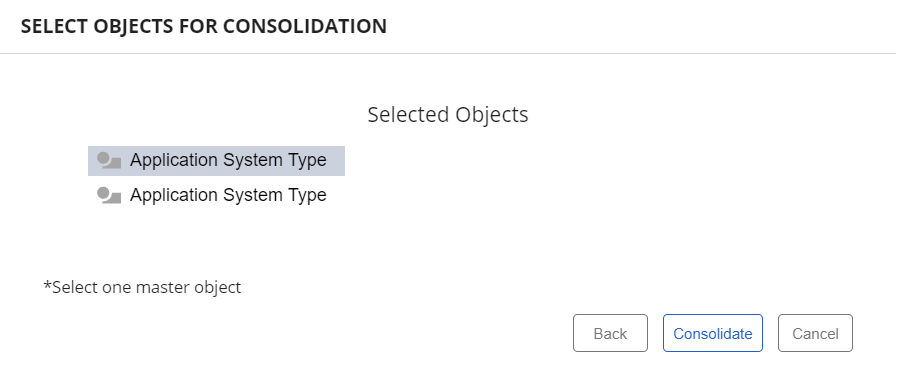Click the Select one master object note
This screenshot has height=380, width=899.
(142, 287)
